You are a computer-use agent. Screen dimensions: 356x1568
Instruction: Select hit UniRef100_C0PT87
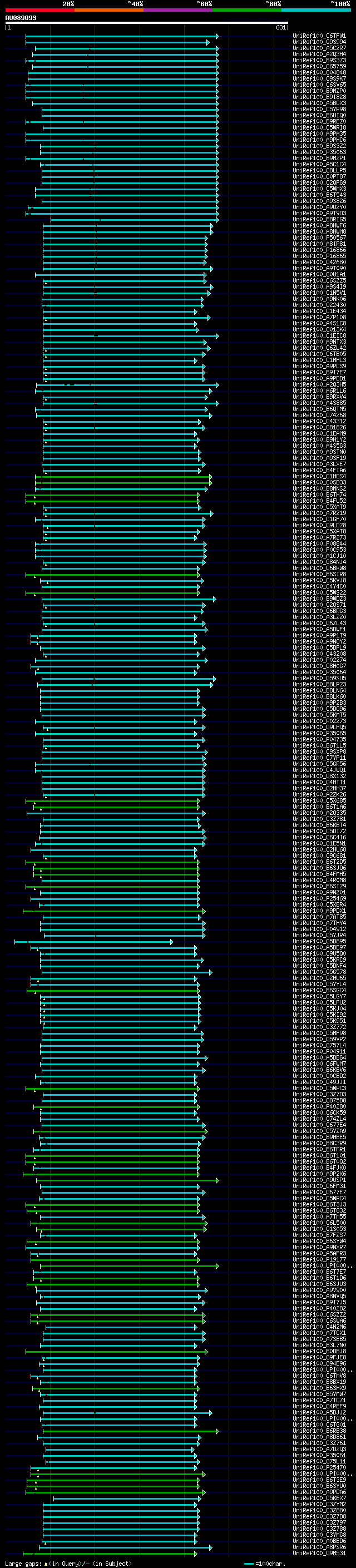click(x=319, y=176)
